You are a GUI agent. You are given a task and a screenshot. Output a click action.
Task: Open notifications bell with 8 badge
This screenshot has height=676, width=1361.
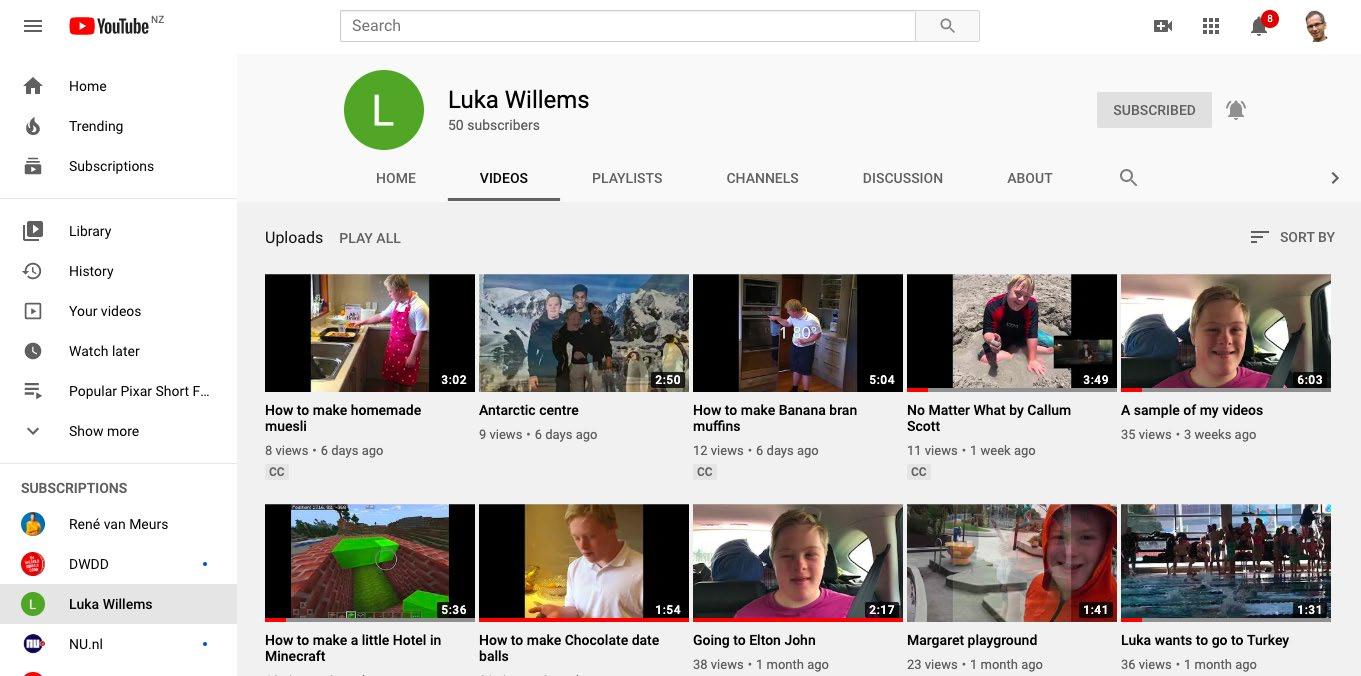(x=1262, y=24)
